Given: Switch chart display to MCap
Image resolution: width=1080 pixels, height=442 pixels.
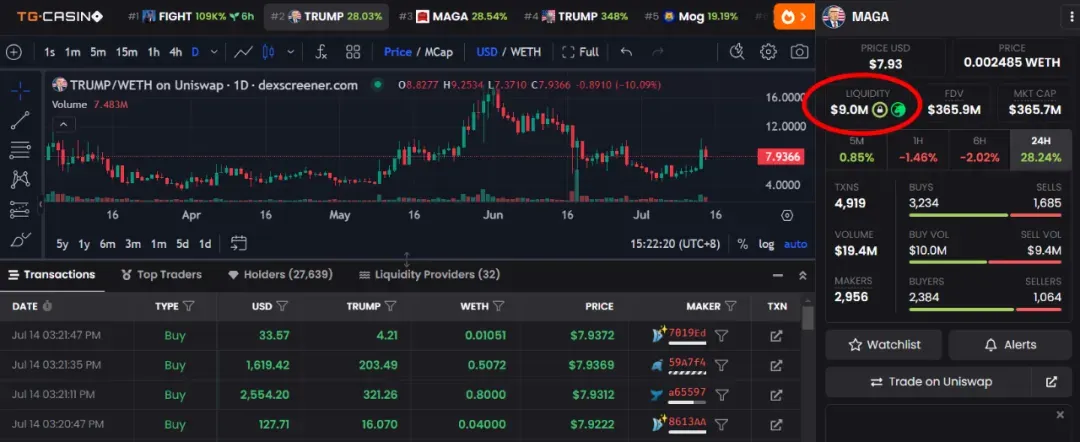Looking at the screenshot, I should pyautogui.click(x=439, y=52).
